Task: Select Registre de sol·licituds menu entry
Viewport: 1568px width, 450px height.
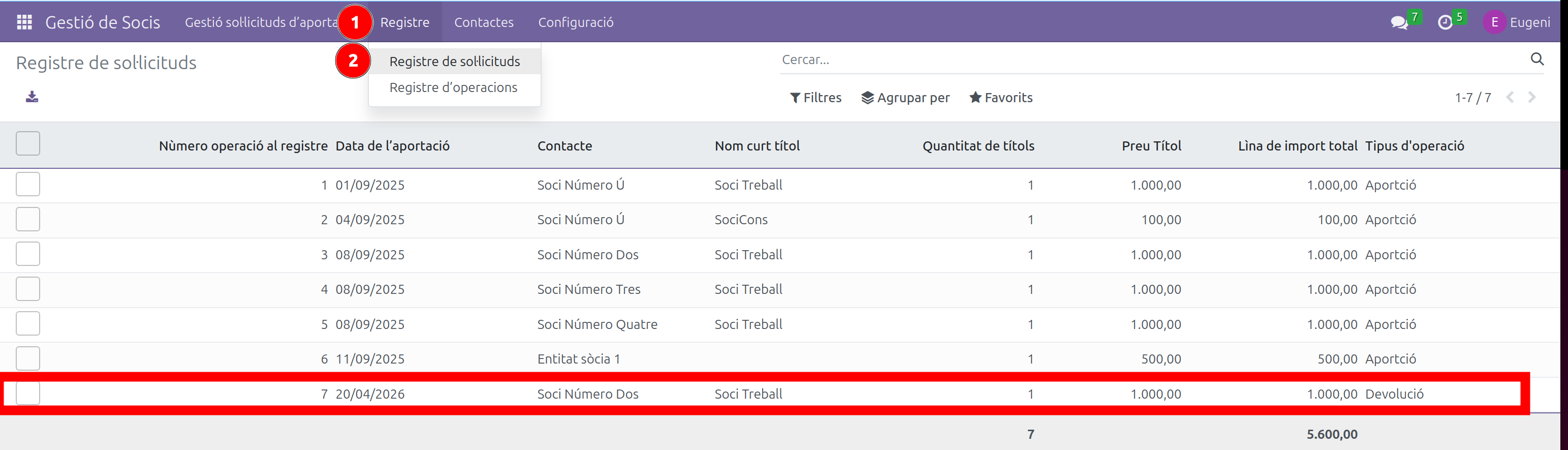Action: coord(455,62)
